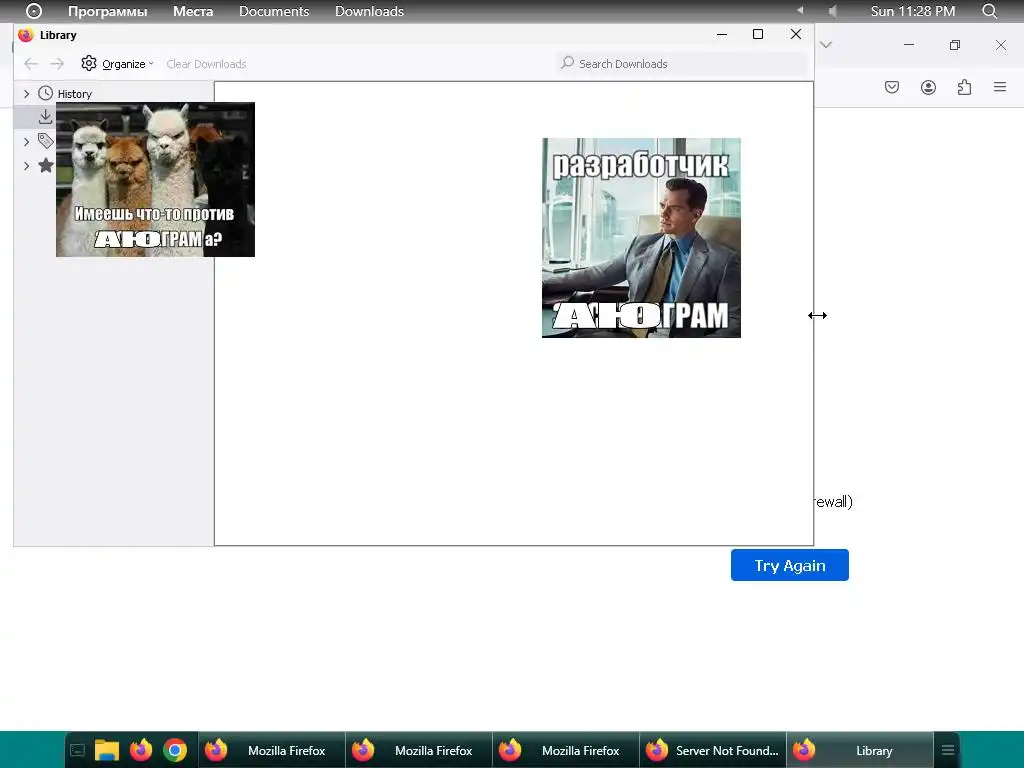Open the file manager taskbar icon
Screen dimensions: 1024x768
[106, 750]
